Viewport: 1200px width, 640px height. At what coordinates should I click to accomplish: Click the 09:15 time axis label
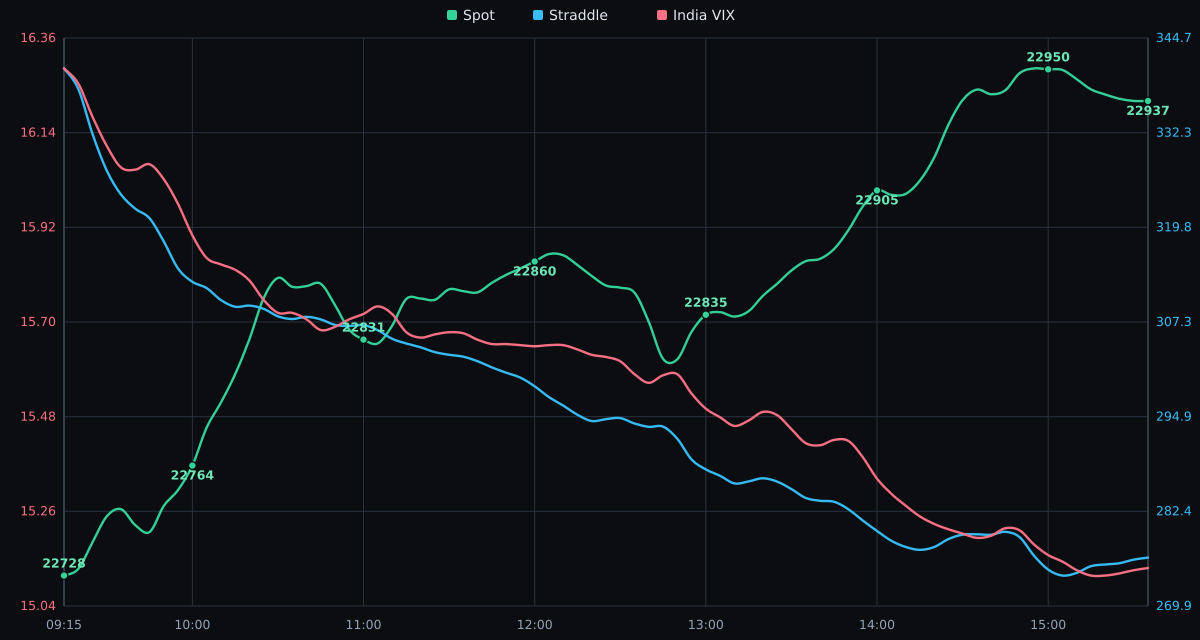point(64,625)
